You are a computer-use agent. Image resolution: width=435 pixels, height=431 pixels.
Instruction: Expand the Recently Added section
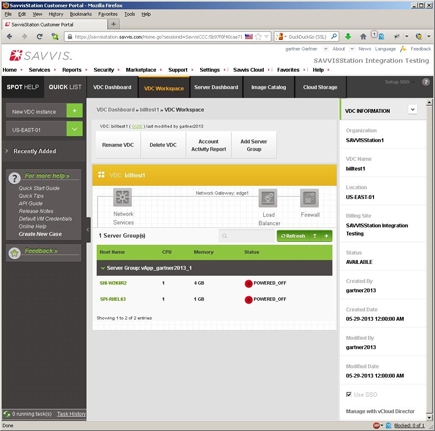pos(7,151)
